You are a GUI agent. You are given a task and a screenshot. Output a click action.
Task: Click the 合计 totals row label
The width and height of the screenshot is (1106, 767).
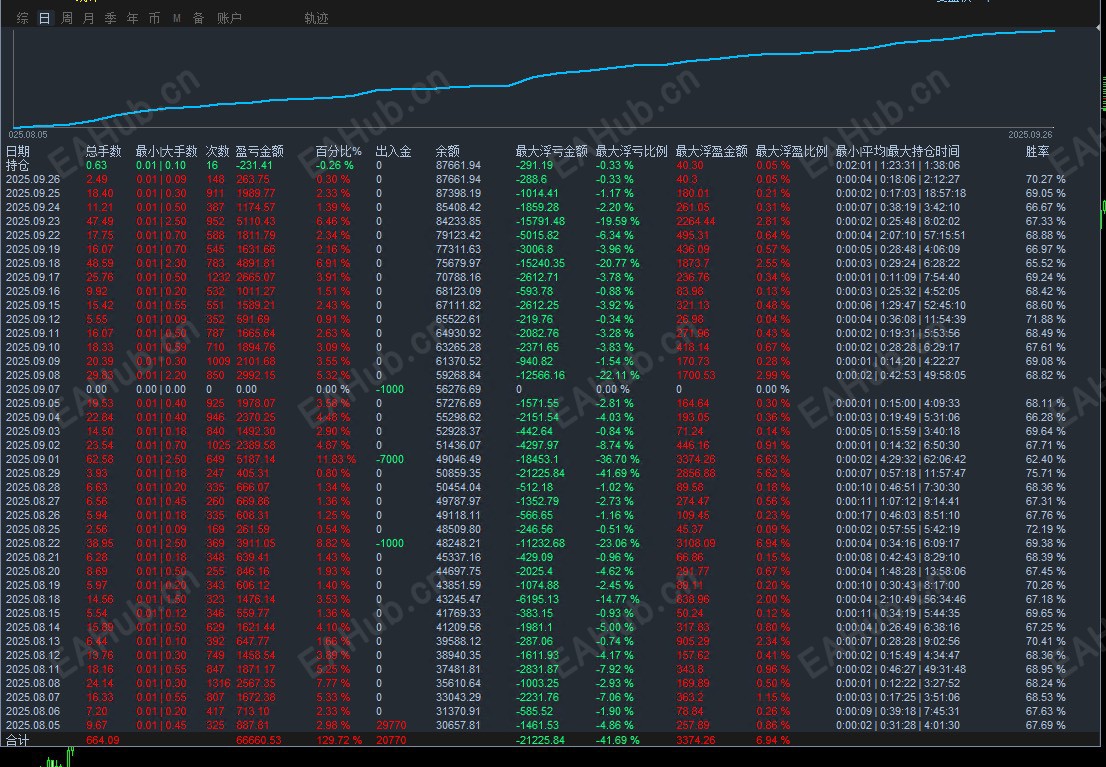pos(18,740)
